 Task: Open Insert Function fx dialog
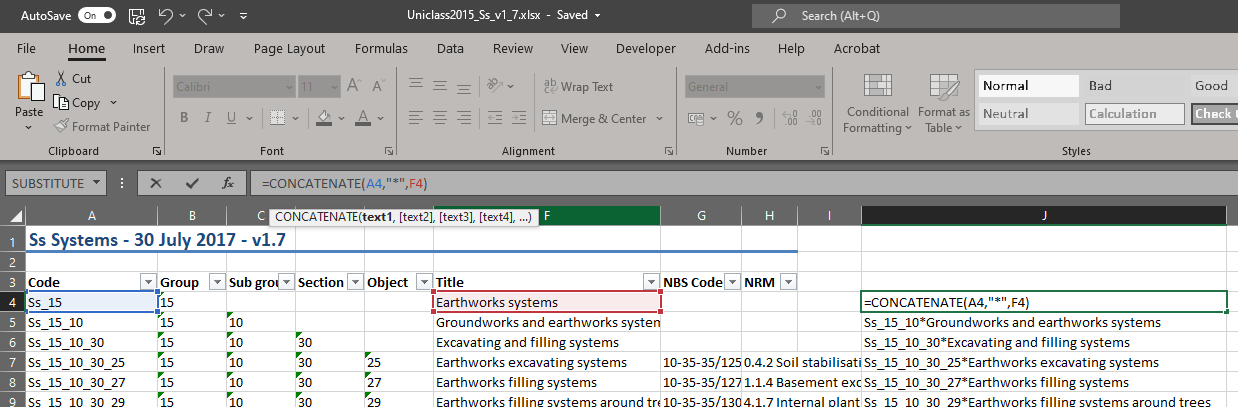click(x=228, y=183)
